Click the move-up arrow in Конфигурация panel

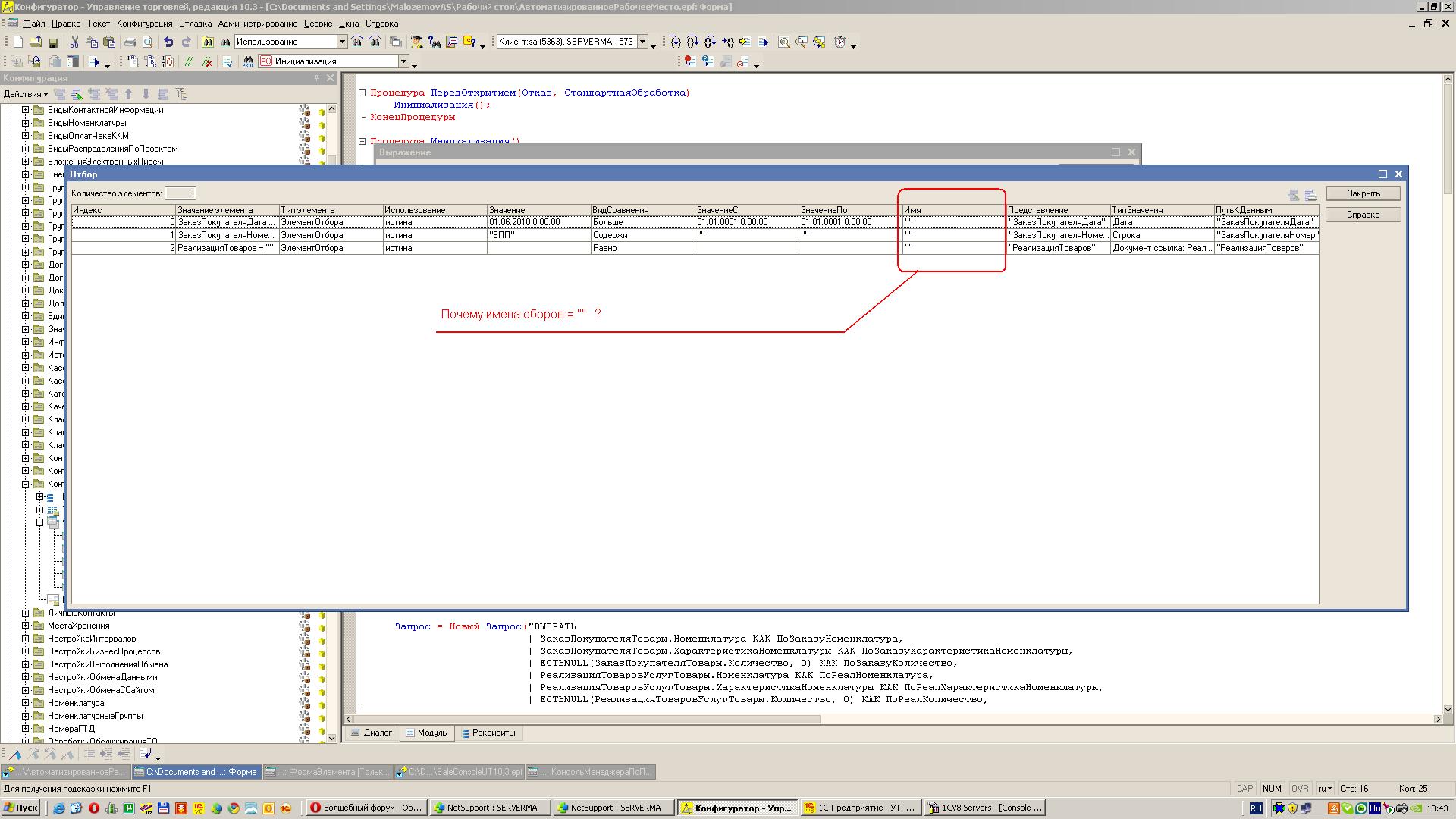129,94
